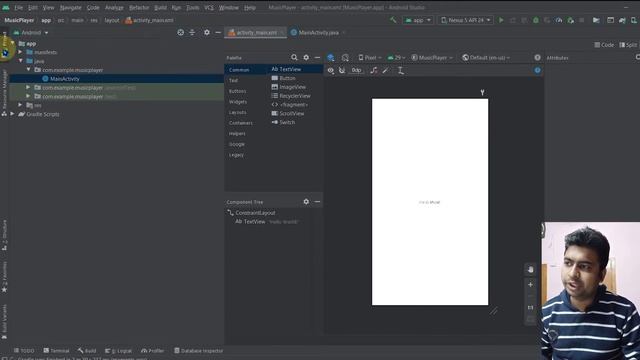Open the Android view dropdown
The image size is (640, 360).
point(31,32)
